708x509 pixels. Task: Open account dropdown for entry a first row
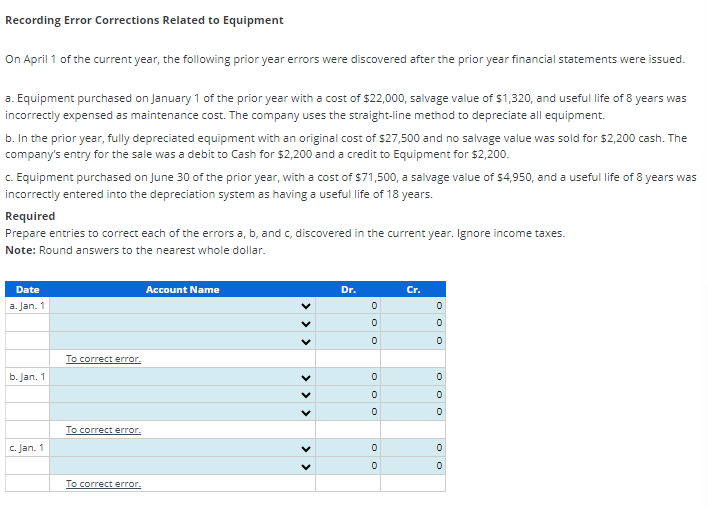182,306
